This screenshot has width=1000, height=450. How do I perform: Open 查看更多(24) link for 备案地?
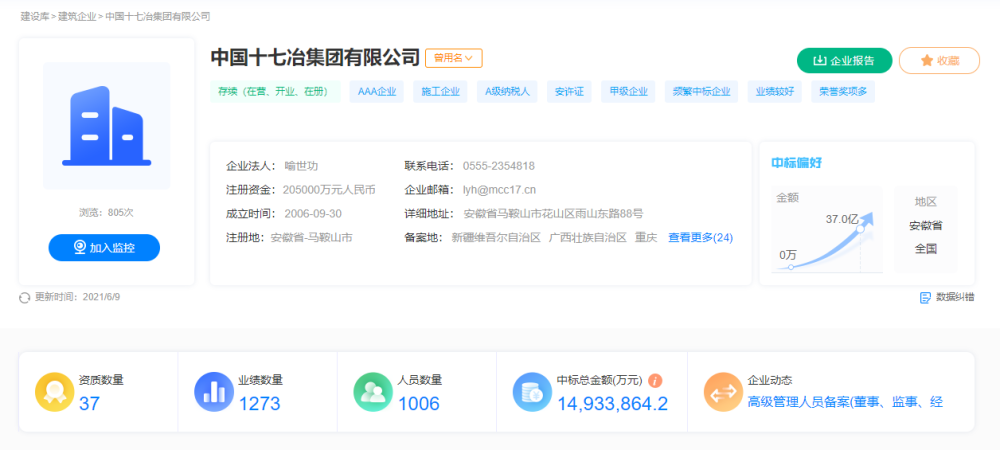(700, 238)
